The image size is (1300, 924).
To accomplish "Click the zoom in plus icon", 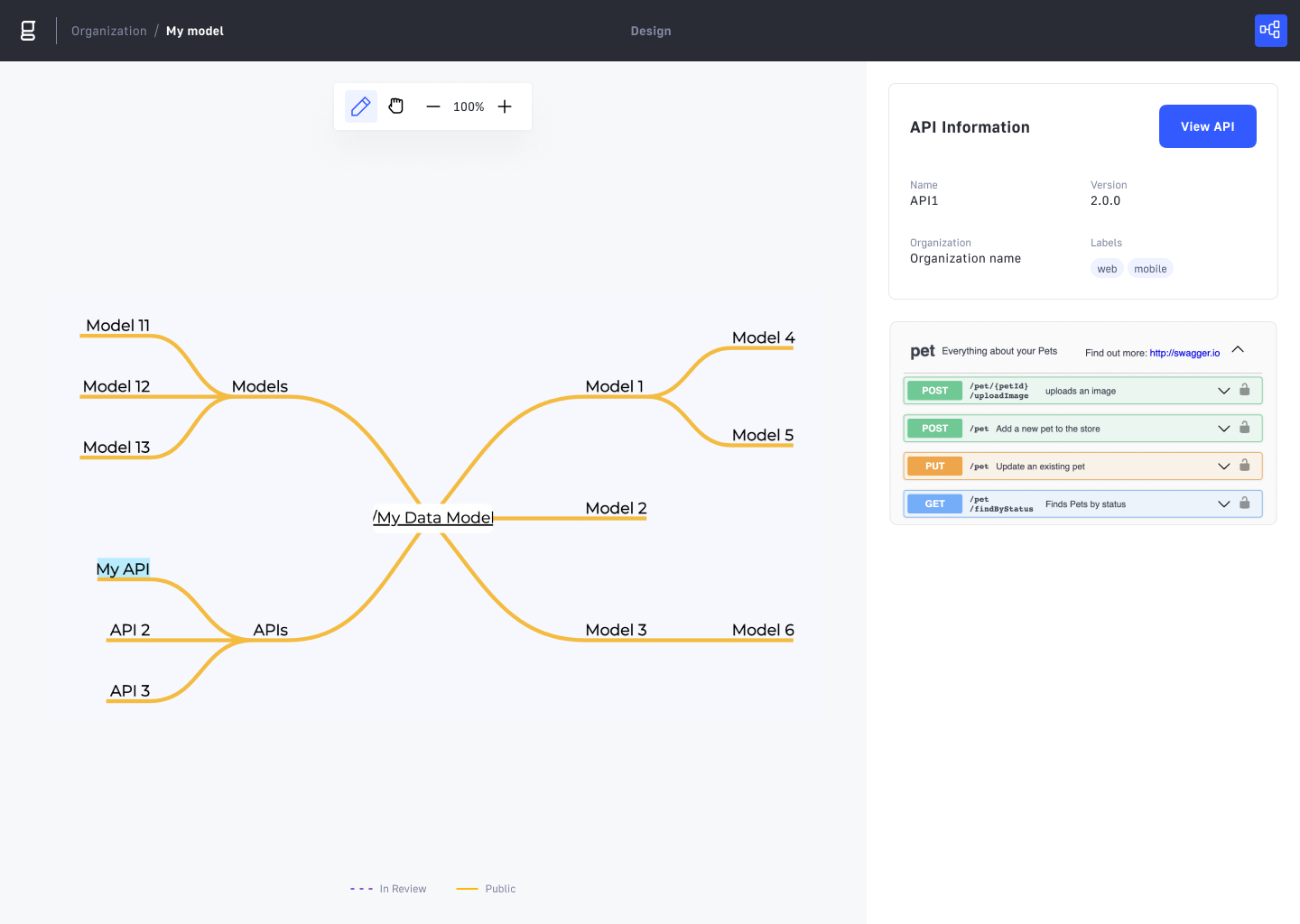I will [x=504, y=106].
